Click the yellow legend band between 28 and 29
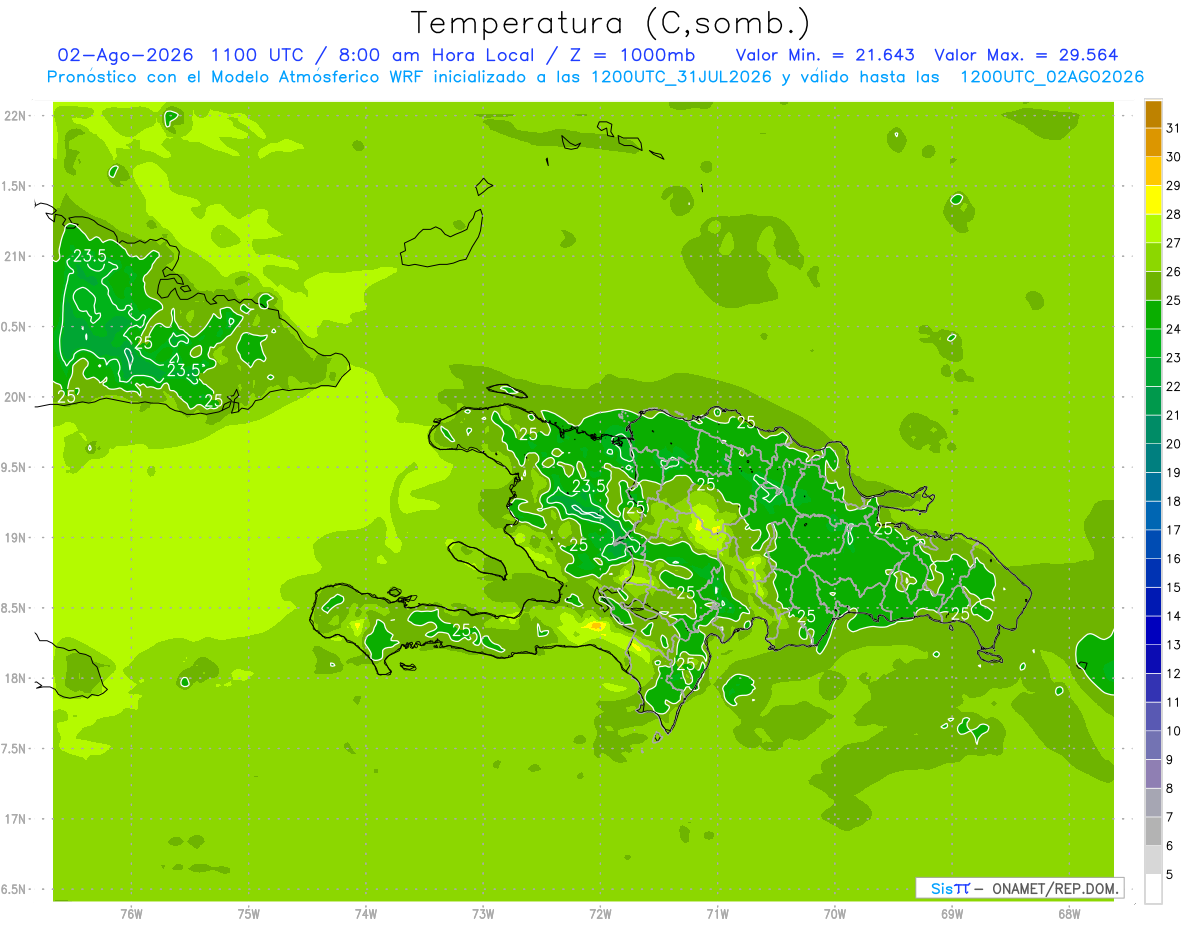 1153,200
